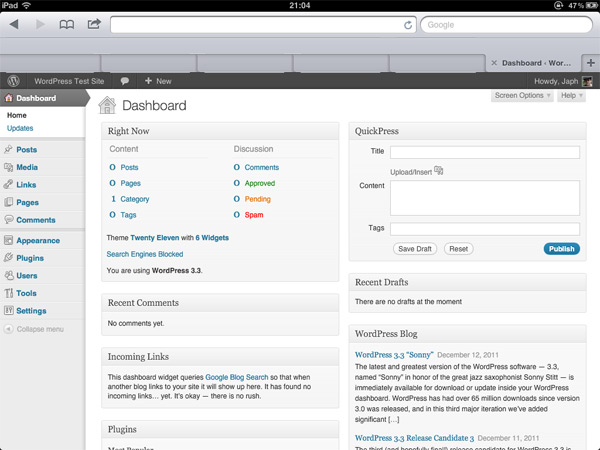Viewport: 600px width, 450px height.
Task: Tap the Safari back arrow
Action: pos(14,24)
